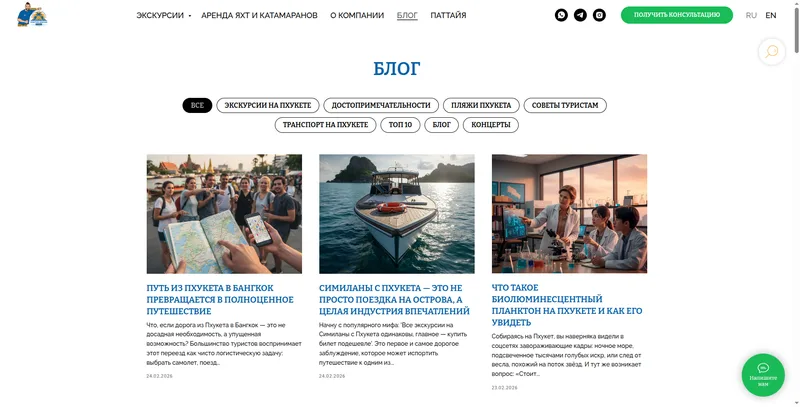Filter by ТОП 10 tag

(400, 125)
